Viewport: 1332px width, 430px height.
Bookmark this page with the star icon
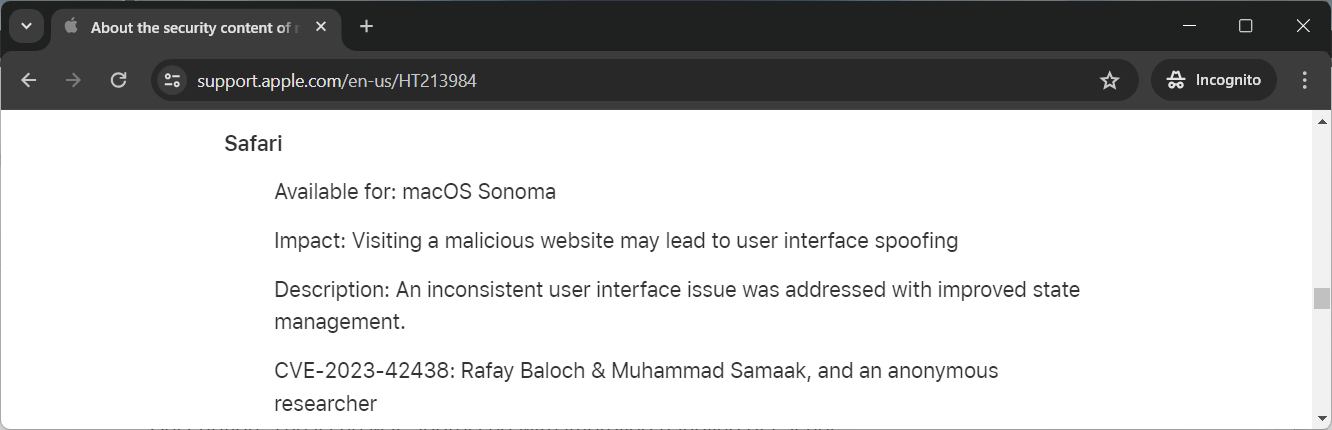pos(1109,81)
